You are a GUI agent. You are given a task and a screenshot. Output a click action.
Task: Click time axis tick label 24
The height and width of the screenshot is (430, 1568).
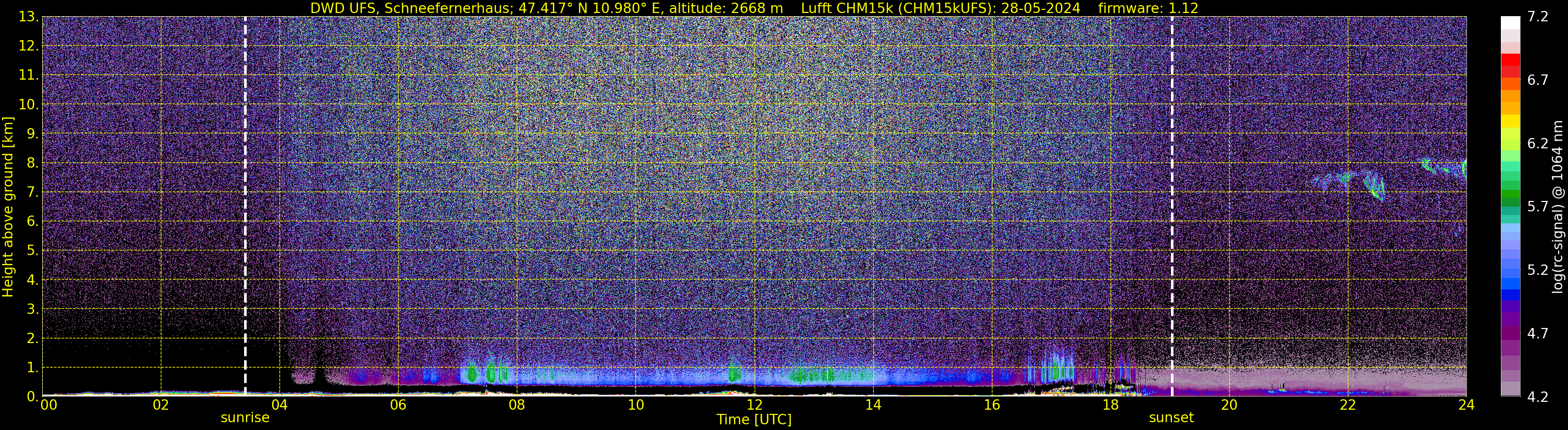(x=1467, y=405)
